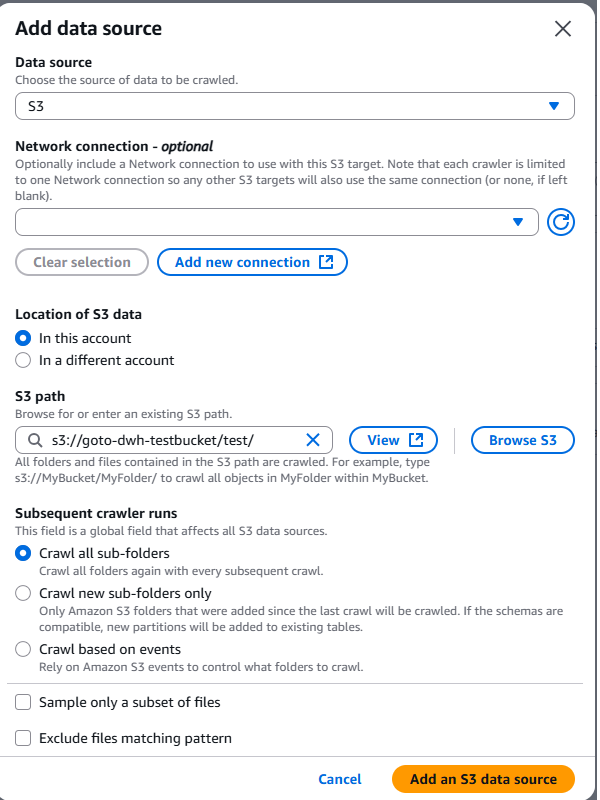The height and width of the screenshot is (800, 600).
Task: Select Crawl all sub-folders option
Action: pyautogui.click(x=24, y=553)
